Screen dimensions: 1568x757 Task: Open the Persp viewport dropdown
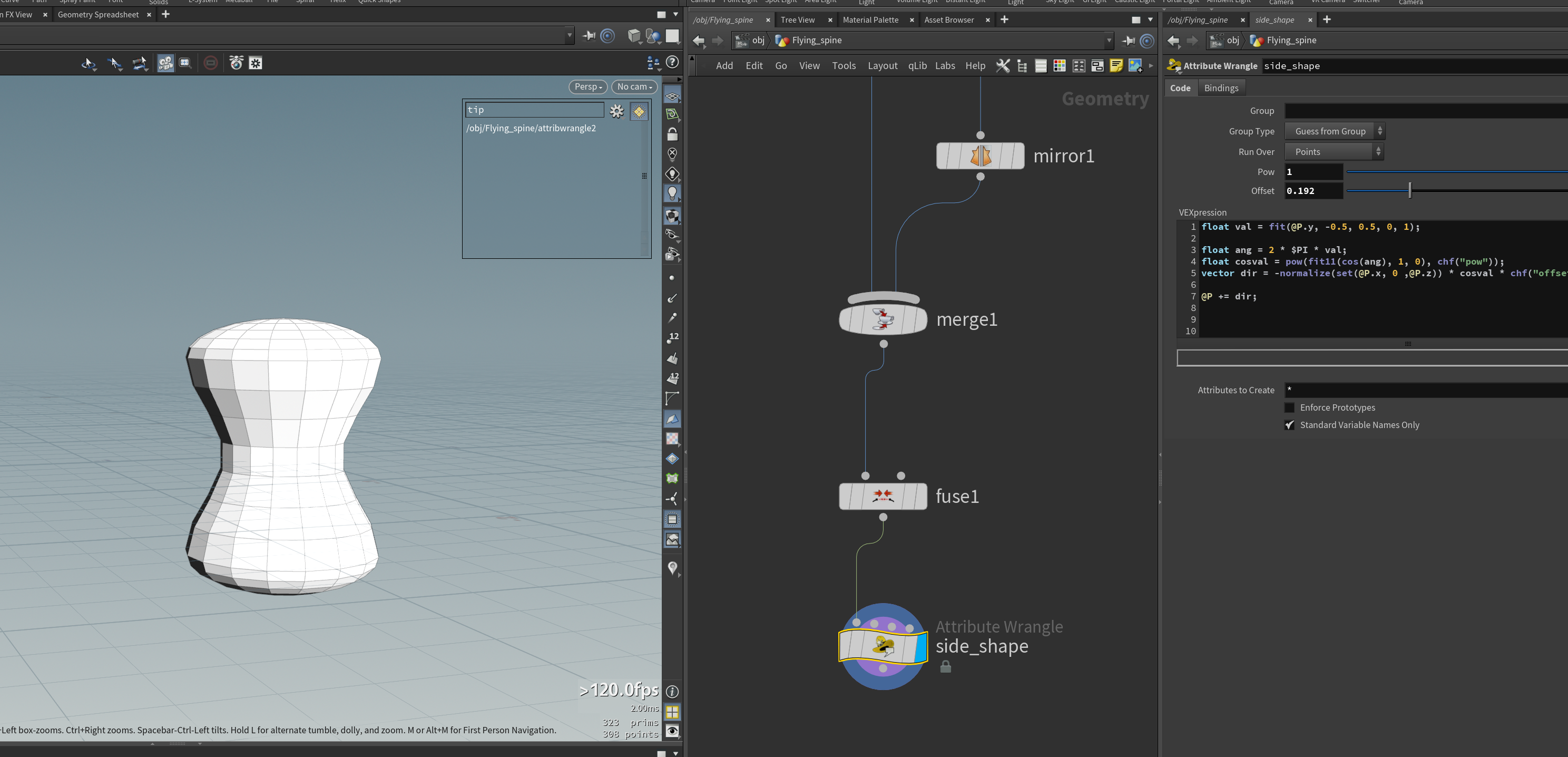[588, 86]
